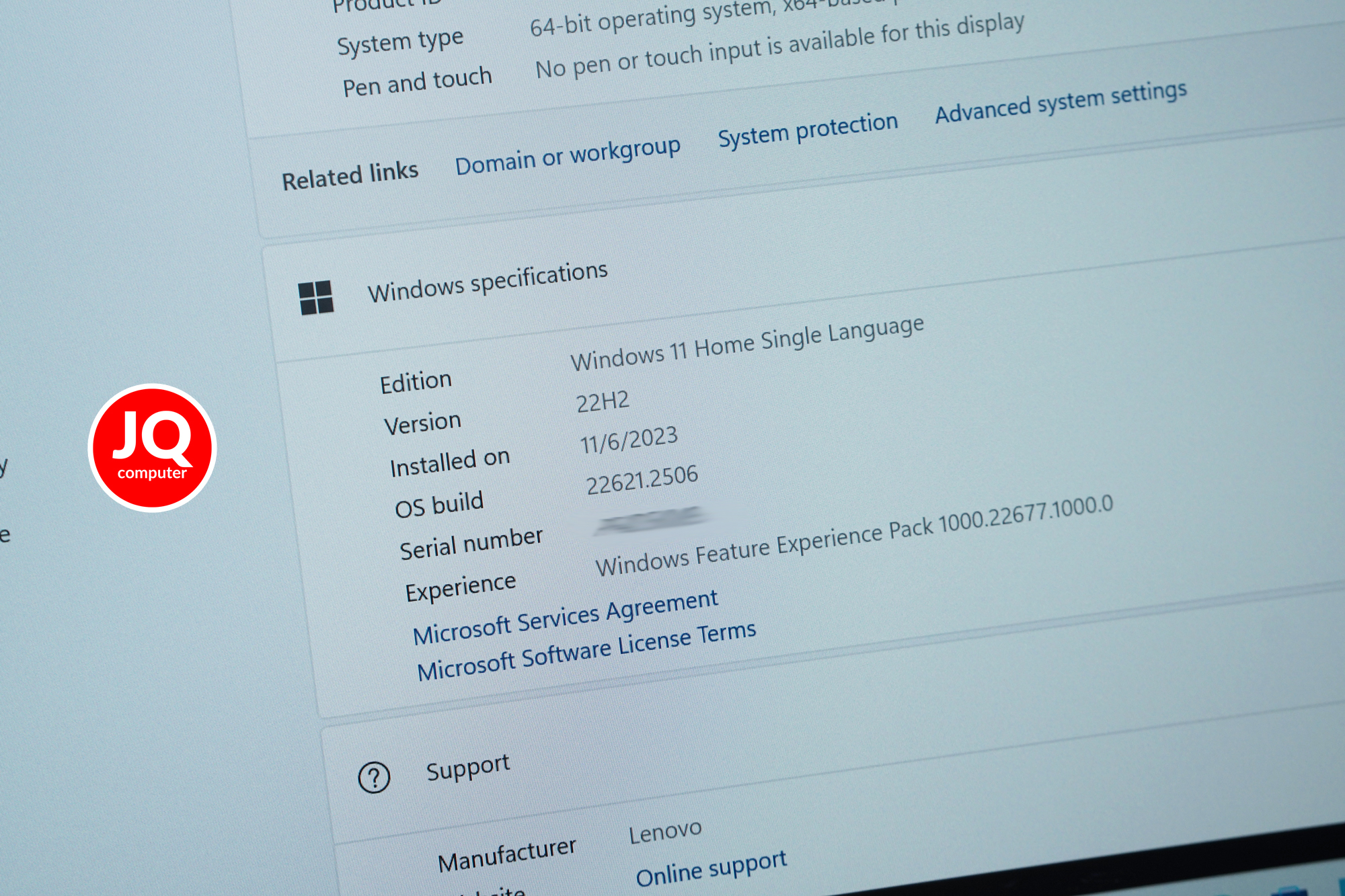Select the Edition label
This screenshot has width=1345, height=896.
click(416, 382)
